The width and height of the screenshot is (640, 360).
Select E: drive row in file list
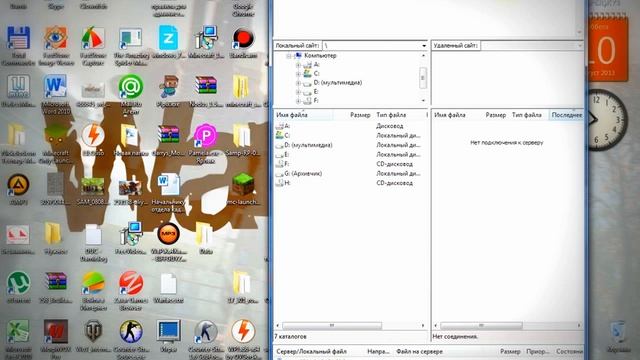pyautogui.click(x=350, y=155)
